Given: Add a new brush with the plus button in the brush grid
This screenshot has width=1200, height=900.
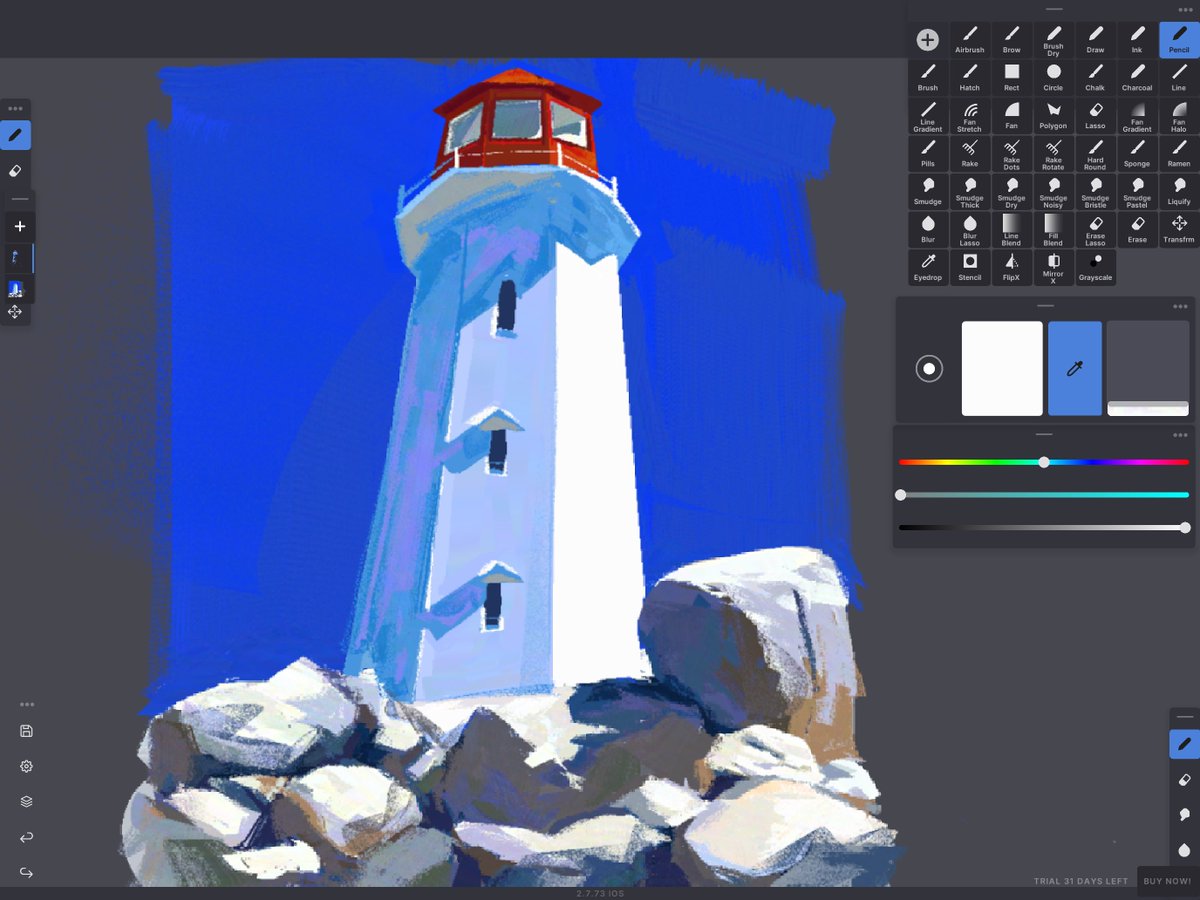Looking at the screenshot, I should tap(928, 40).
